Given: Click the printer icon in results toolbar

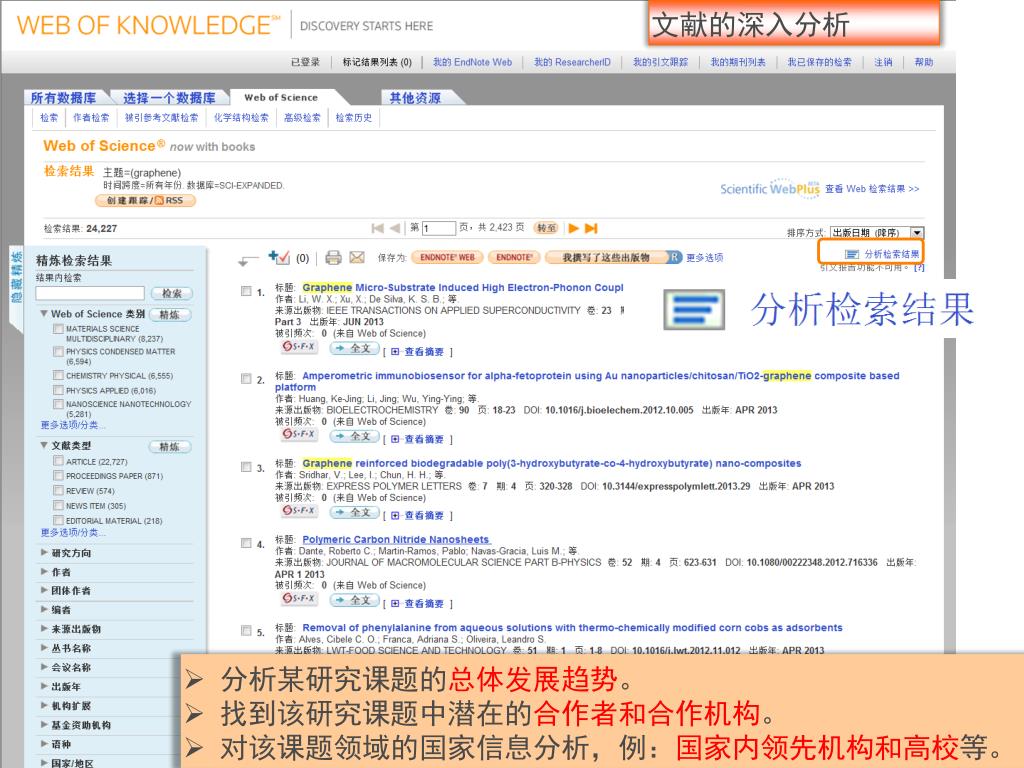Looking at the screenshot, I should pyautogui.click(x=333, y=257).
